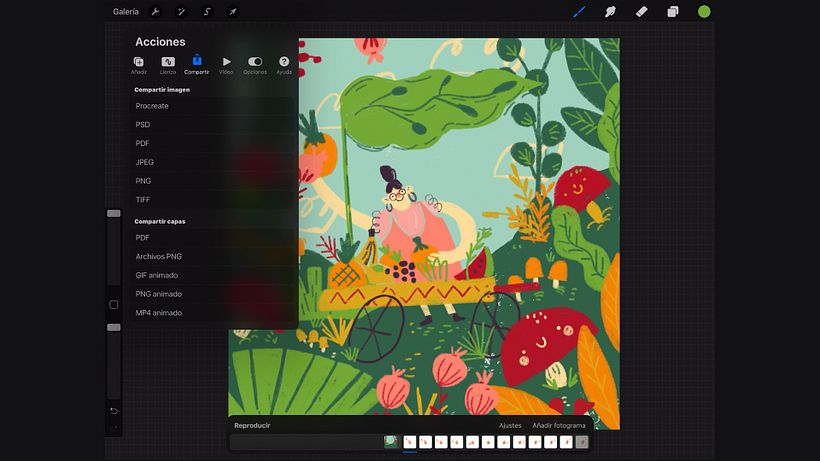820x461 pixels.
Task: Select the last grayed frame thumbnail
Action: [582, 442]
